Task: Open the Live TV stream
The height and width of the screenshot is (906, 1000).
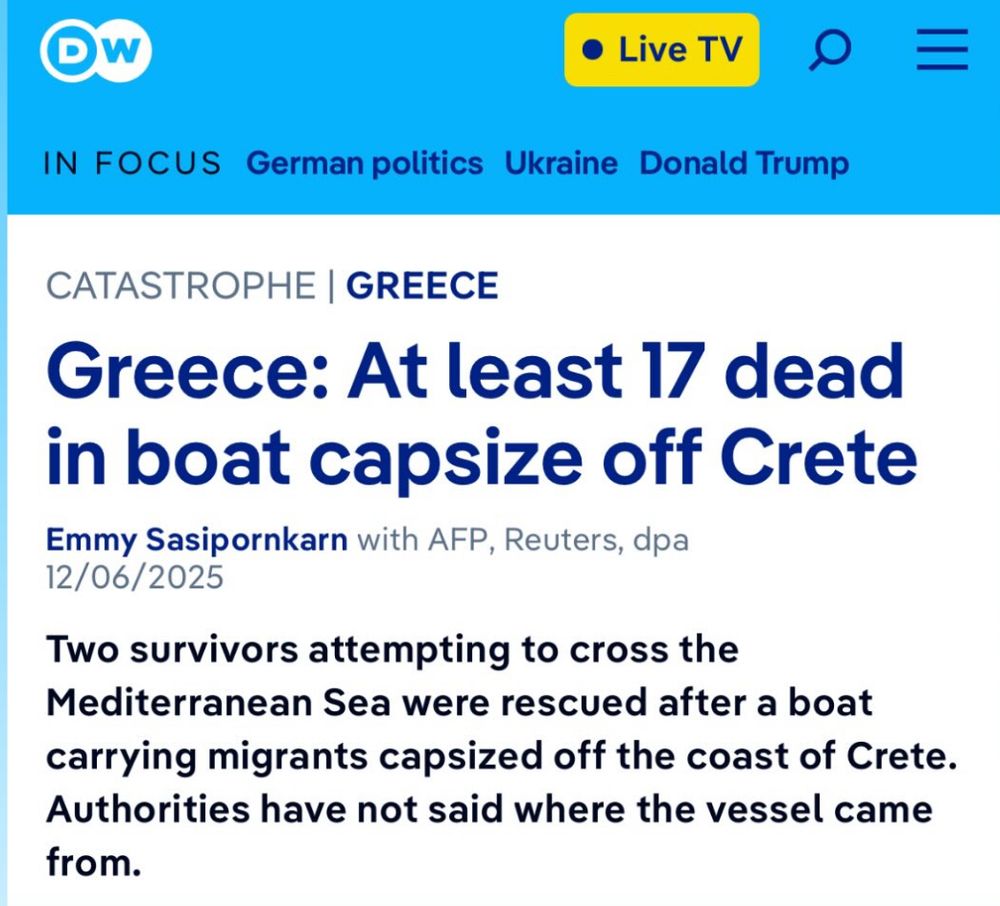Action: click(660, 49)
